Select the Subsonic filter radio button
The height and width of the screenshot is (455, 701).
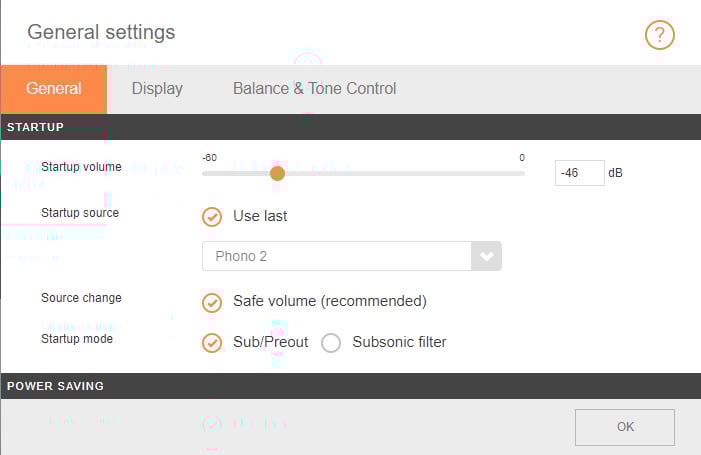tap(332, 343)
